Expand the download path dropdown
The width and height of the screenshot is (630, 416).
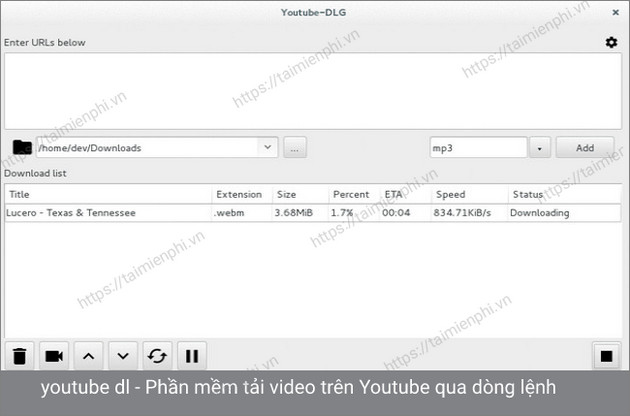tap(268, 147)
